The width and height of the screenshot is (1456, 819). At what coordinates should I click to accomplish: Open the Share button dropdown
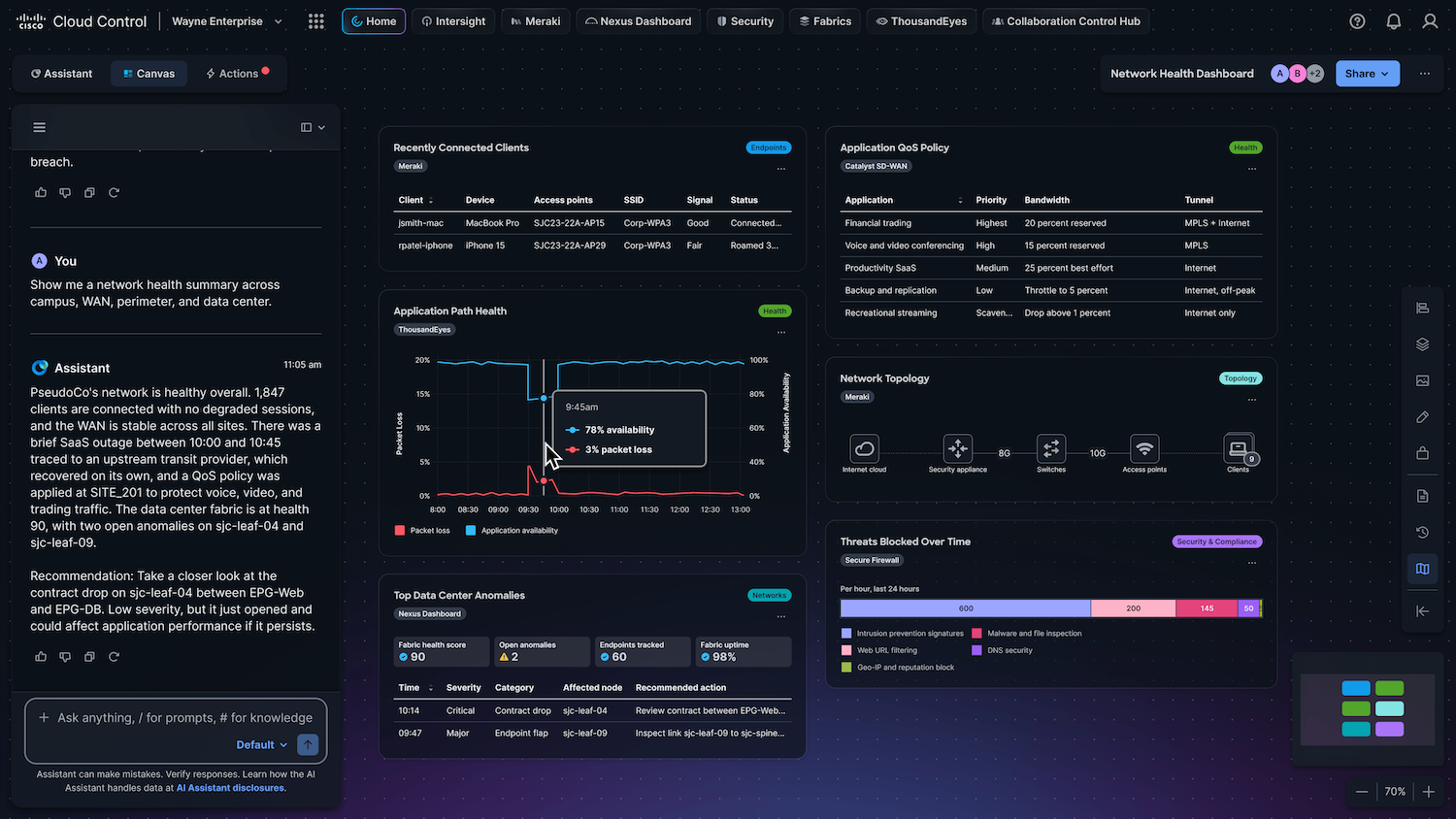tap(1367, 74)
